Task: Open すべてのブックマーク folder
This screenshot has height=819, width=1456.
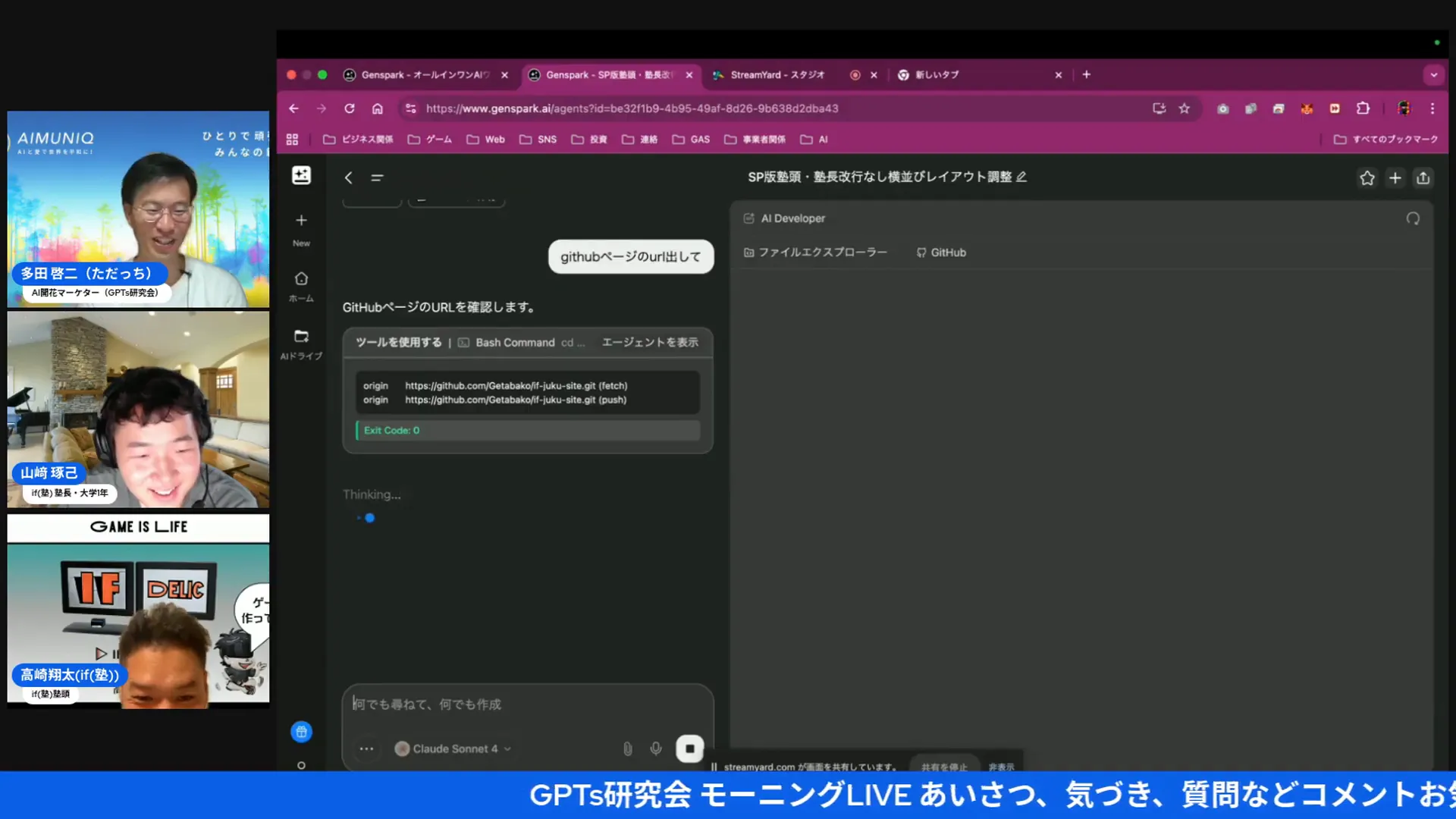Action: pos(1385,140)
